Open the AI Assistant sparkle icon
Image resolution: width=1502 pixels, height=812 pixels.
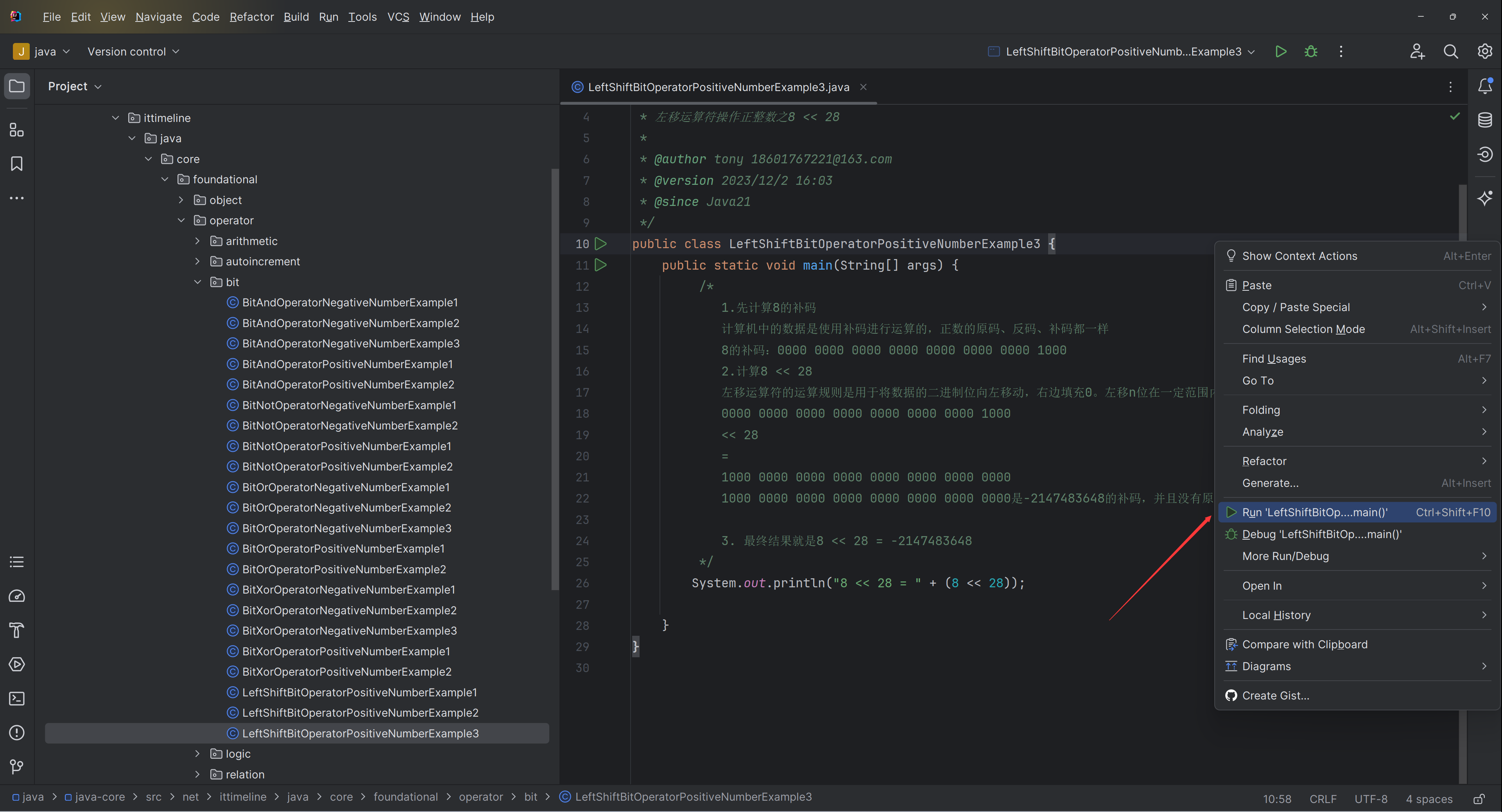point(1484,198)
